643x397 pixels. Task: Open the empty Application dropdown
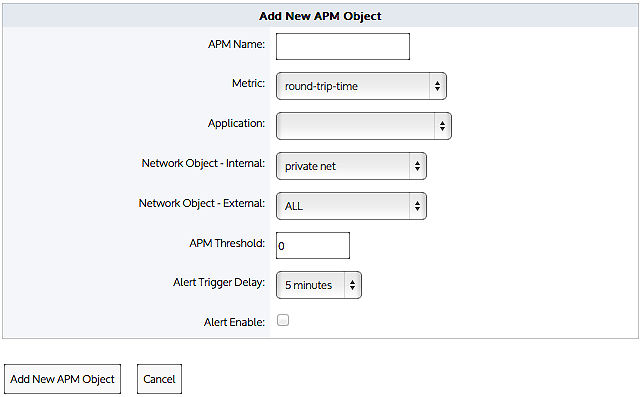(364, 126)
